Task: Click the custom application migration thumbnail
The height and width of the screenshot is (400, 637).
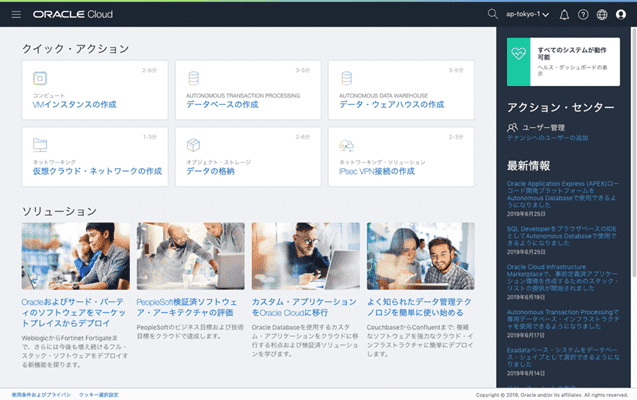Action: pyautogui.click(x=306, y=256)
